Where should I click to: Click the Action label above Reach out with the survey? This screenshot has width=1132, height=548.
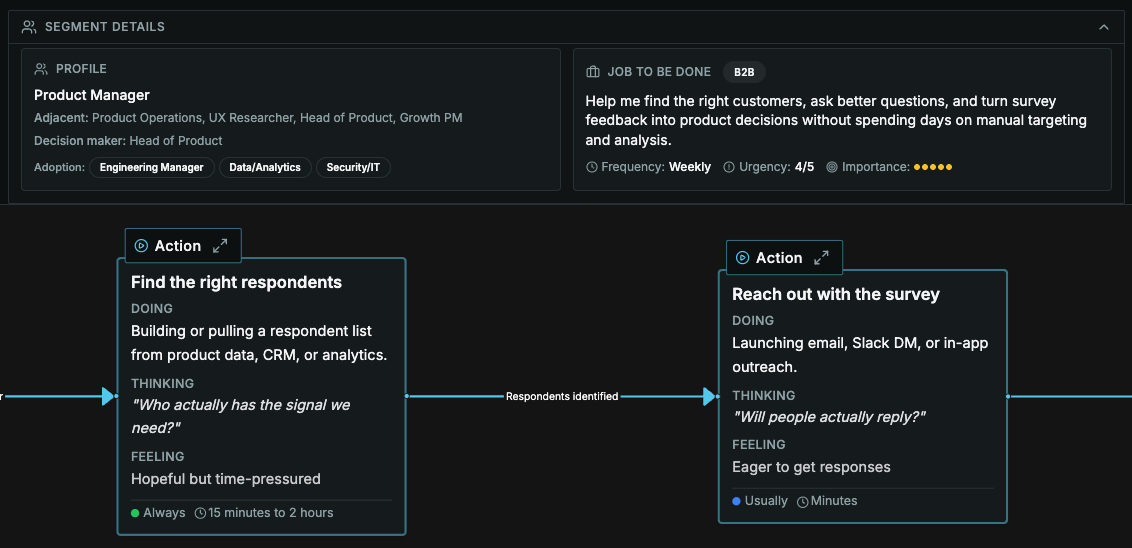tap(779, 258)
